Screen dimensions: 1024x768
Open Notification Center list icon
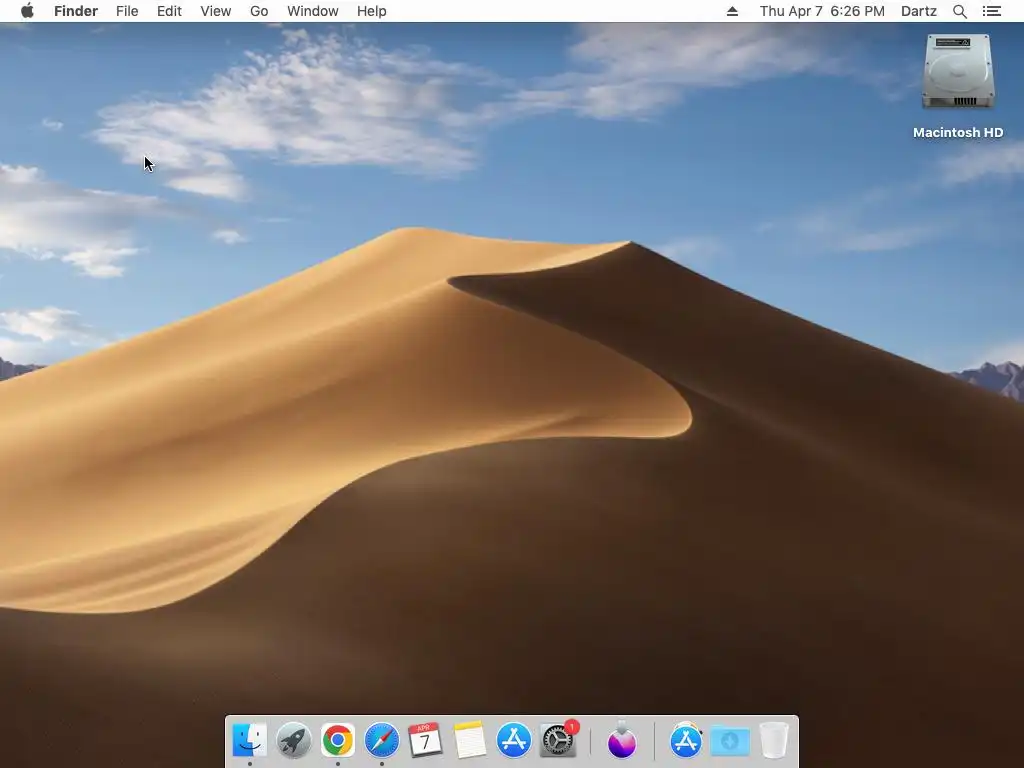[x=992, y=11]
